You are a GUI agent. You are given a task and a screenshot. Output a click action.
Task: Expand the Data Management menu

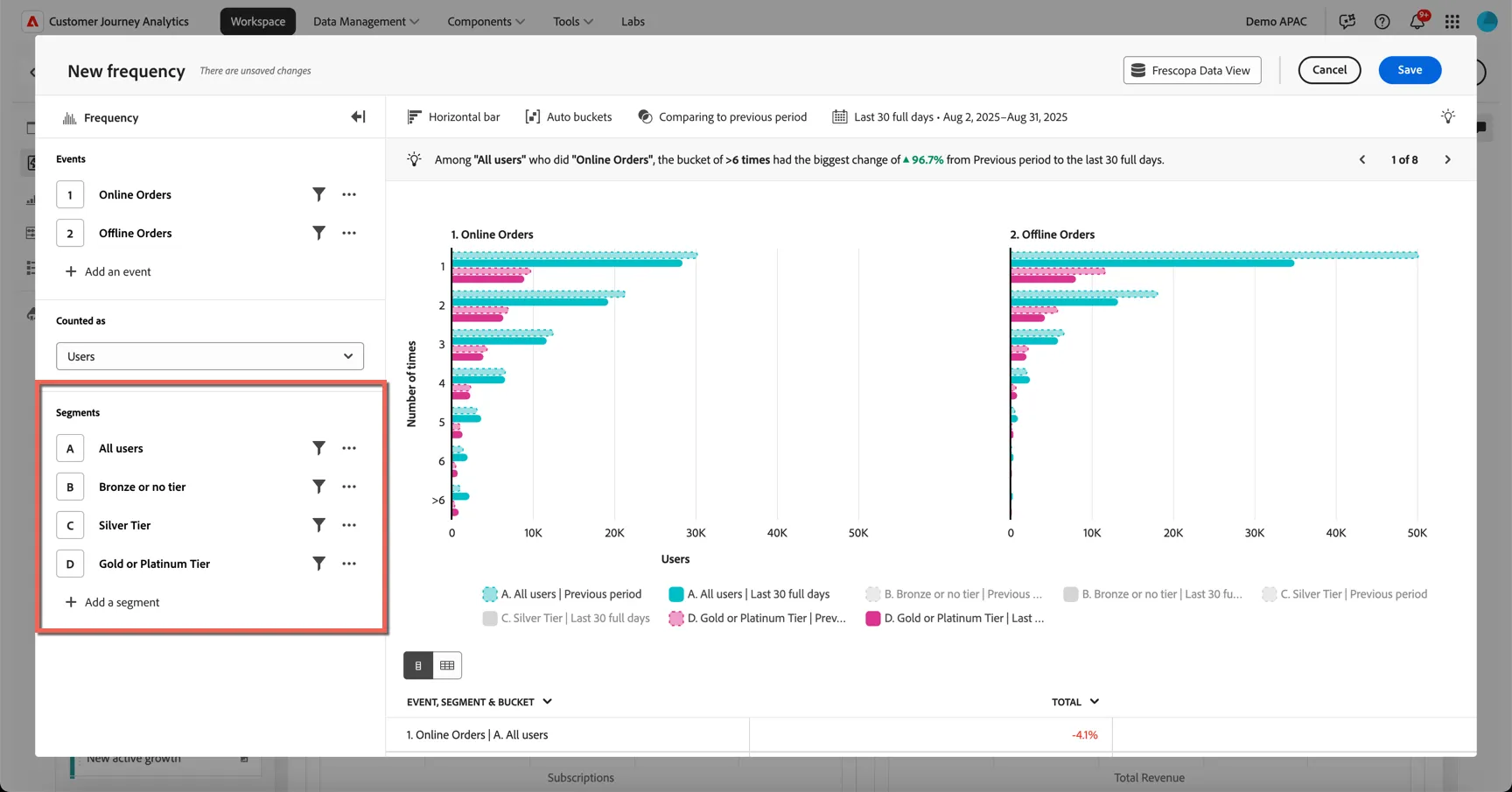(x=366, y=21)
